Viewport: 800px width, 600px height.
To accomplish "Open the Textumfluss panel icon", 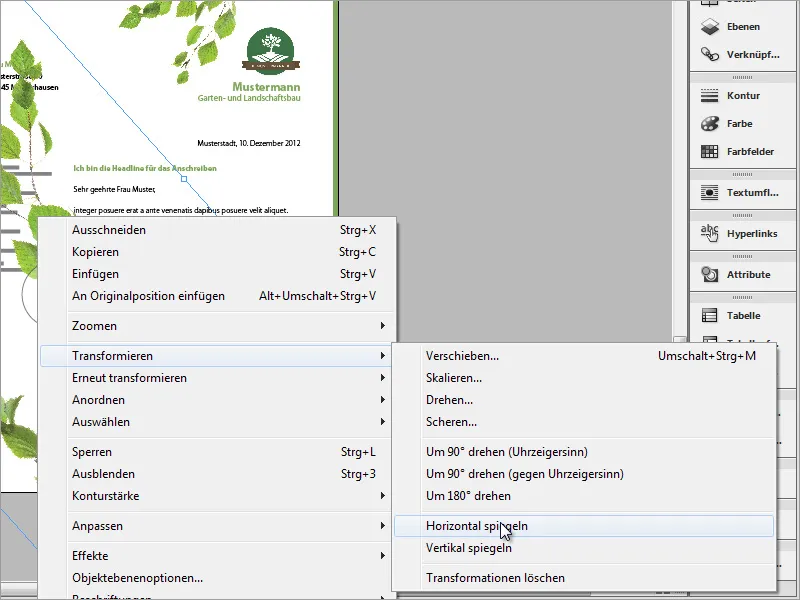I will pos(710,192).
